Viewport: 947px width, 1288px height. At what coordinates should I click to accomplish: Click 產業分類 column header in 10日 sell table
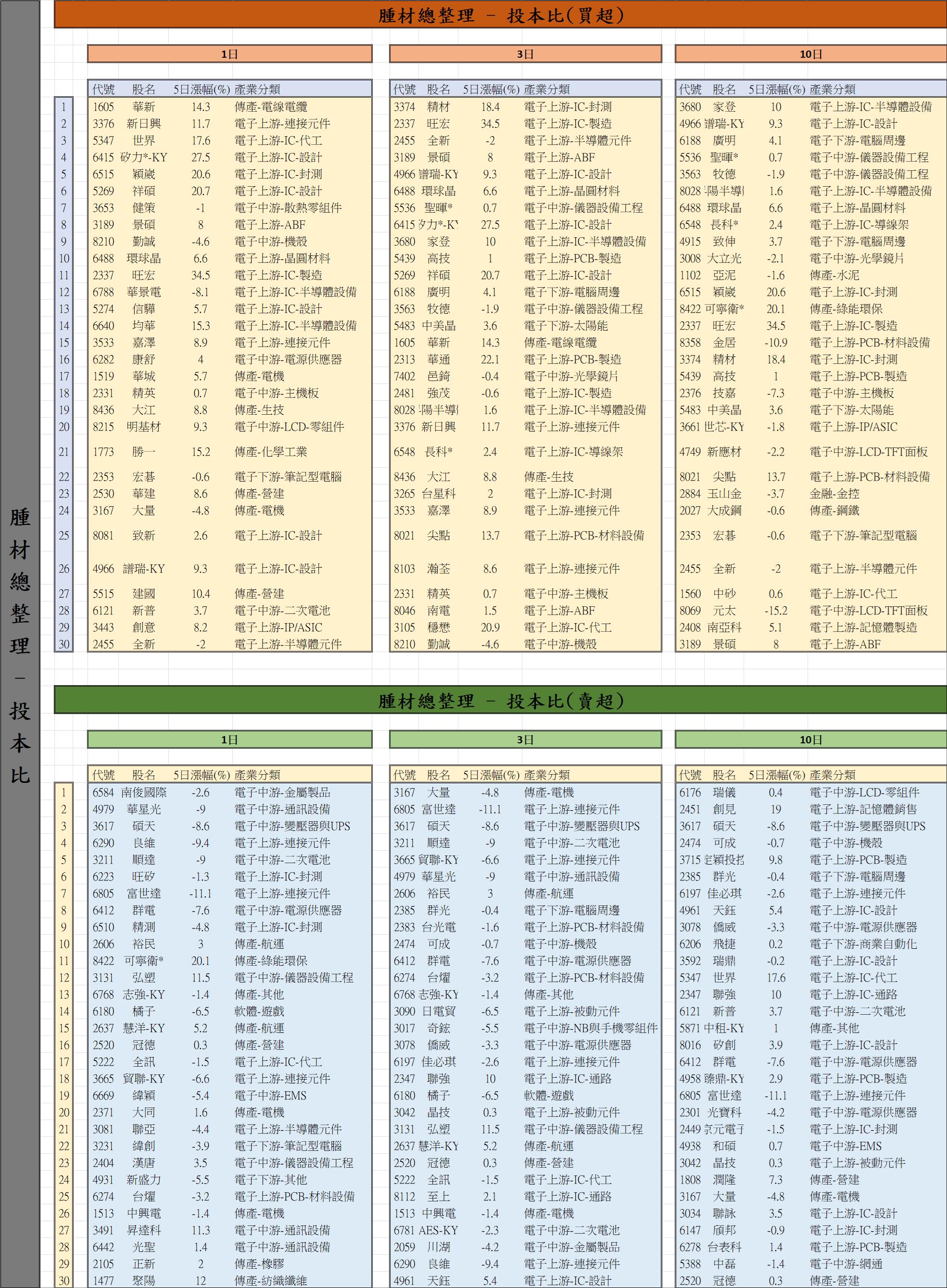[x=833, y=775]
